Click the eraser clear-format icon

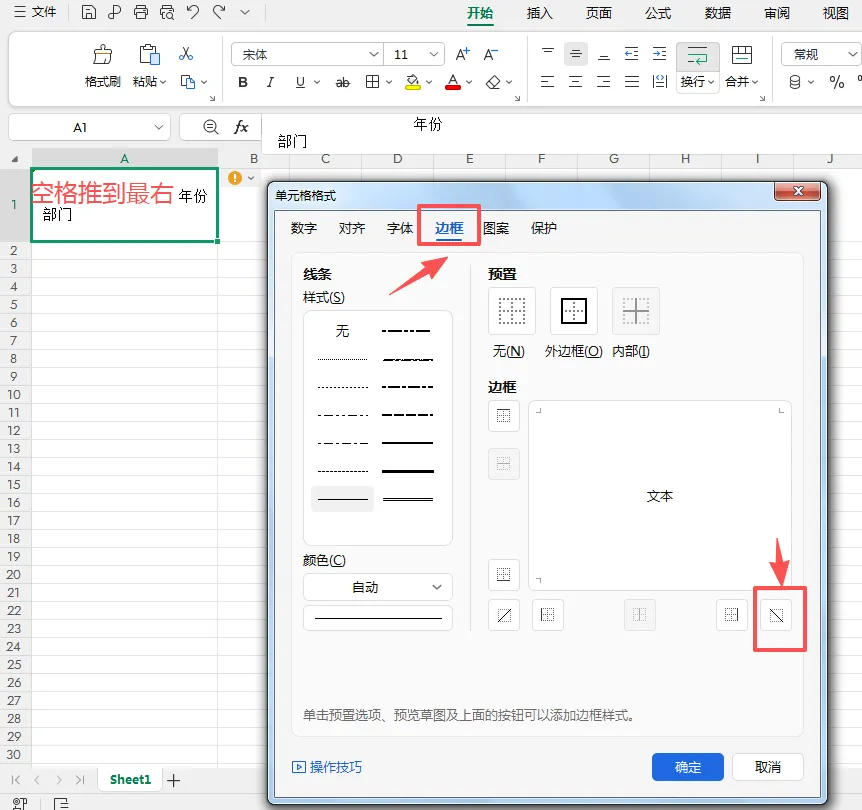pyautogui.click(x=493, y=82)
